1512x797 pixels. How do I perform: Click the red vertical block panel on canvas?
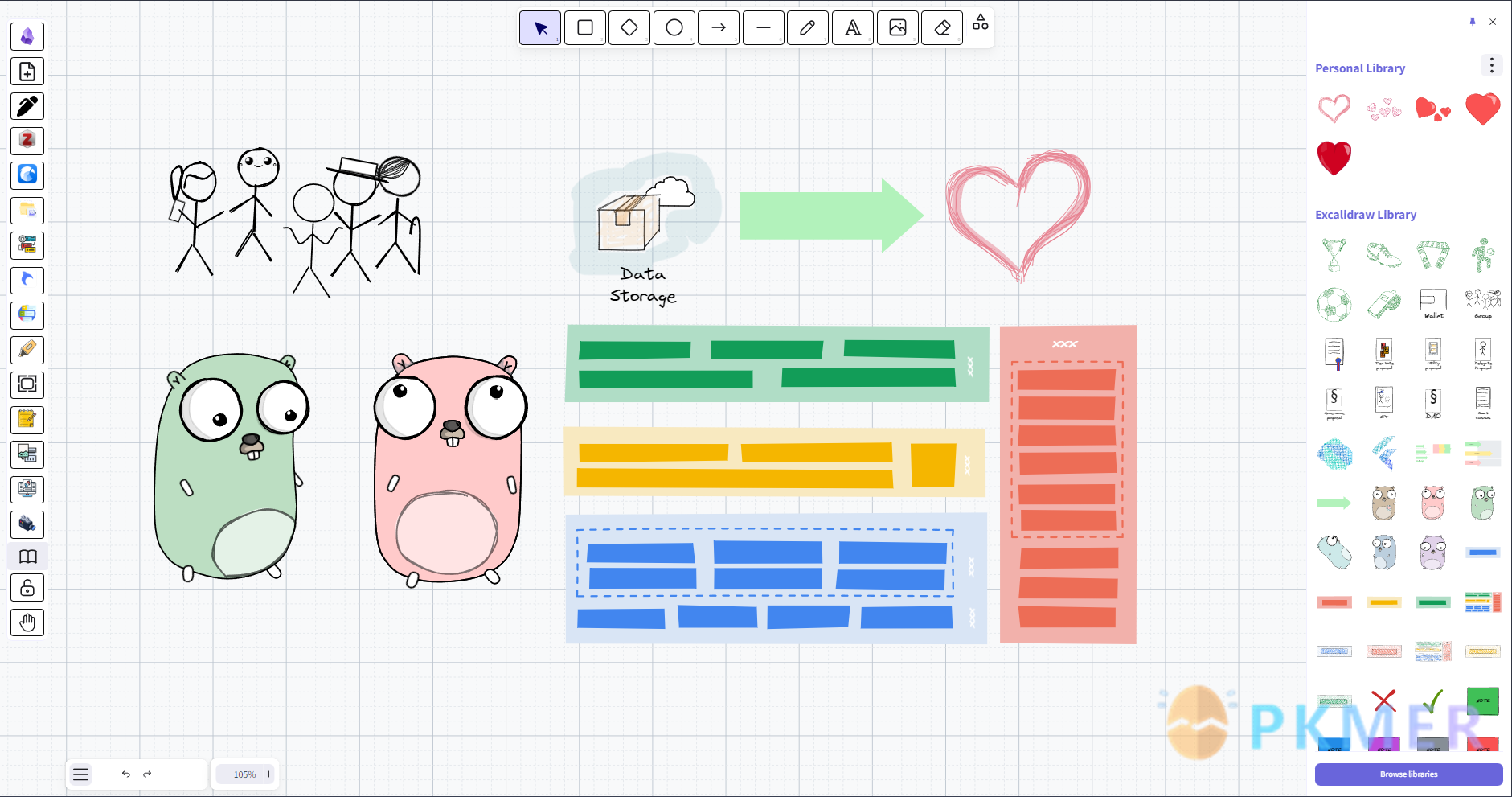(x=1067, y=484)
